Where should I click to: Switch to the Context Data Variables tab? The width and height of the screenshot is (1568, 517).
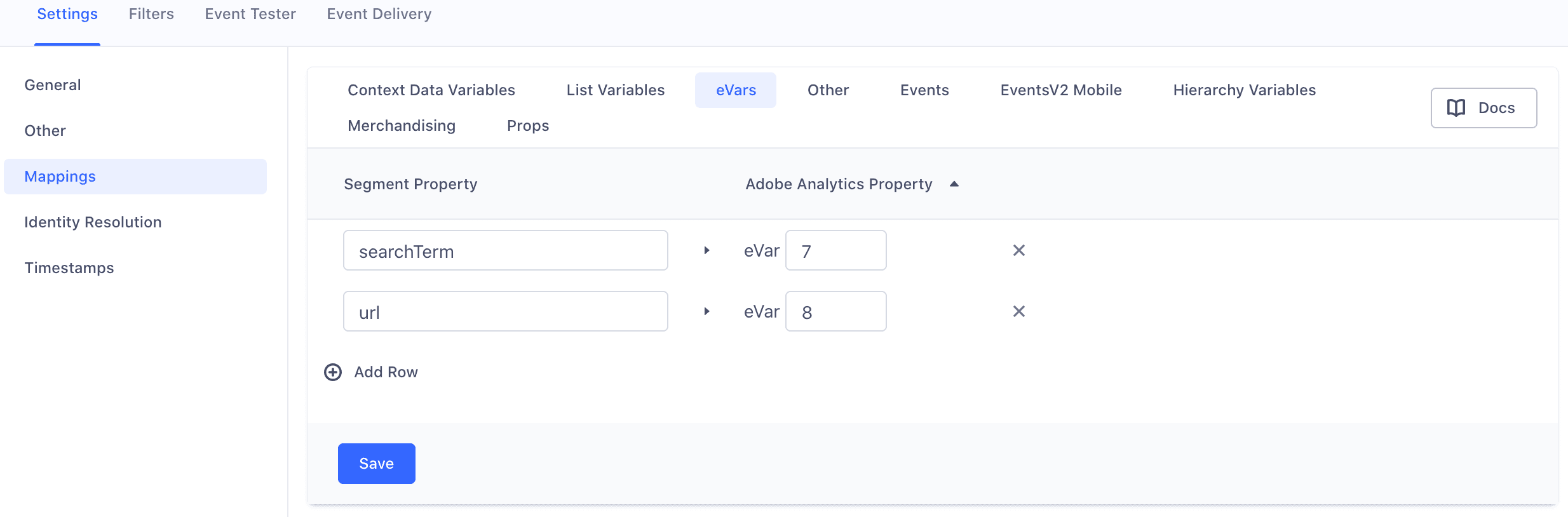point(431,90)
